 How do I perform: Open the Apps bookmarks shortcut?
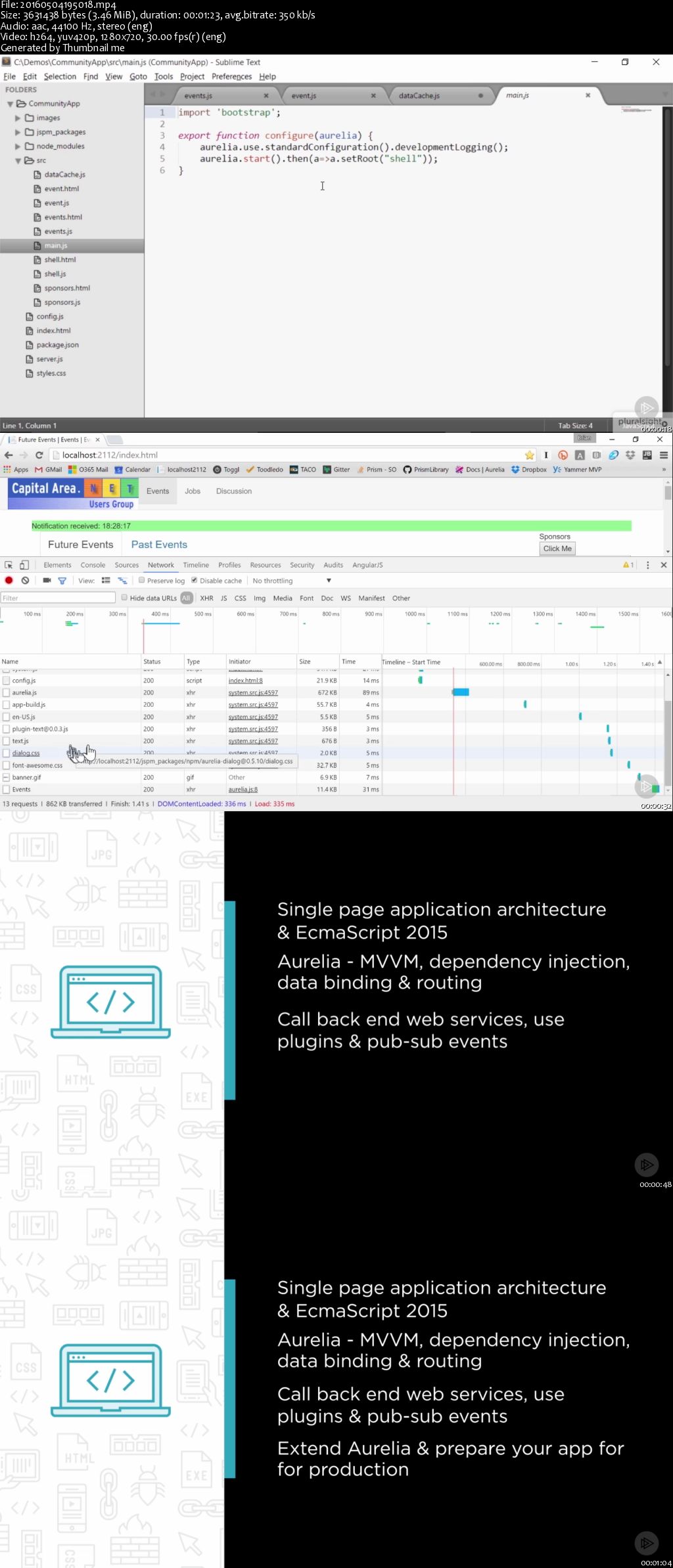[x=16, y=470]
